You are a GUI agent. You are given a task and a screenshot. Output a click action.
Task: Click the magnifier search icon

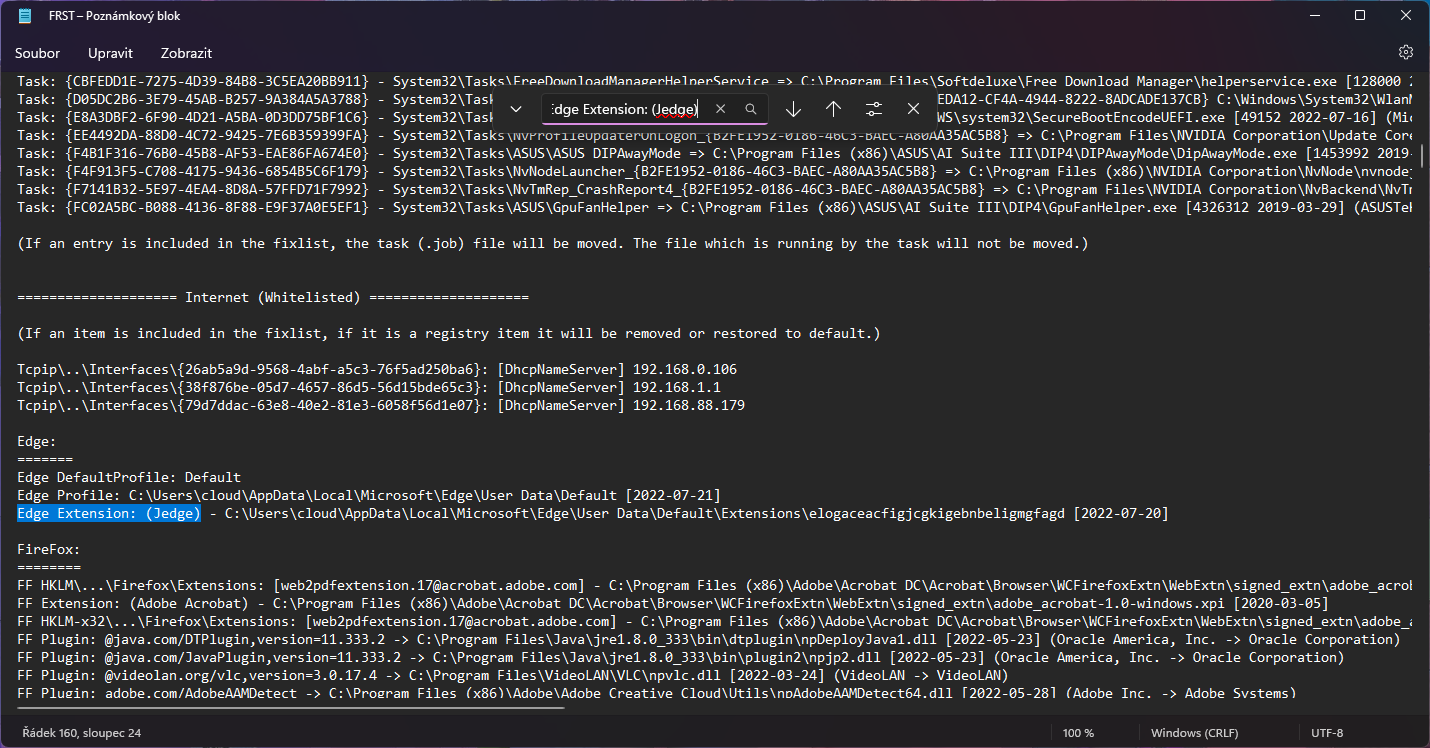(x=751, y=109)
